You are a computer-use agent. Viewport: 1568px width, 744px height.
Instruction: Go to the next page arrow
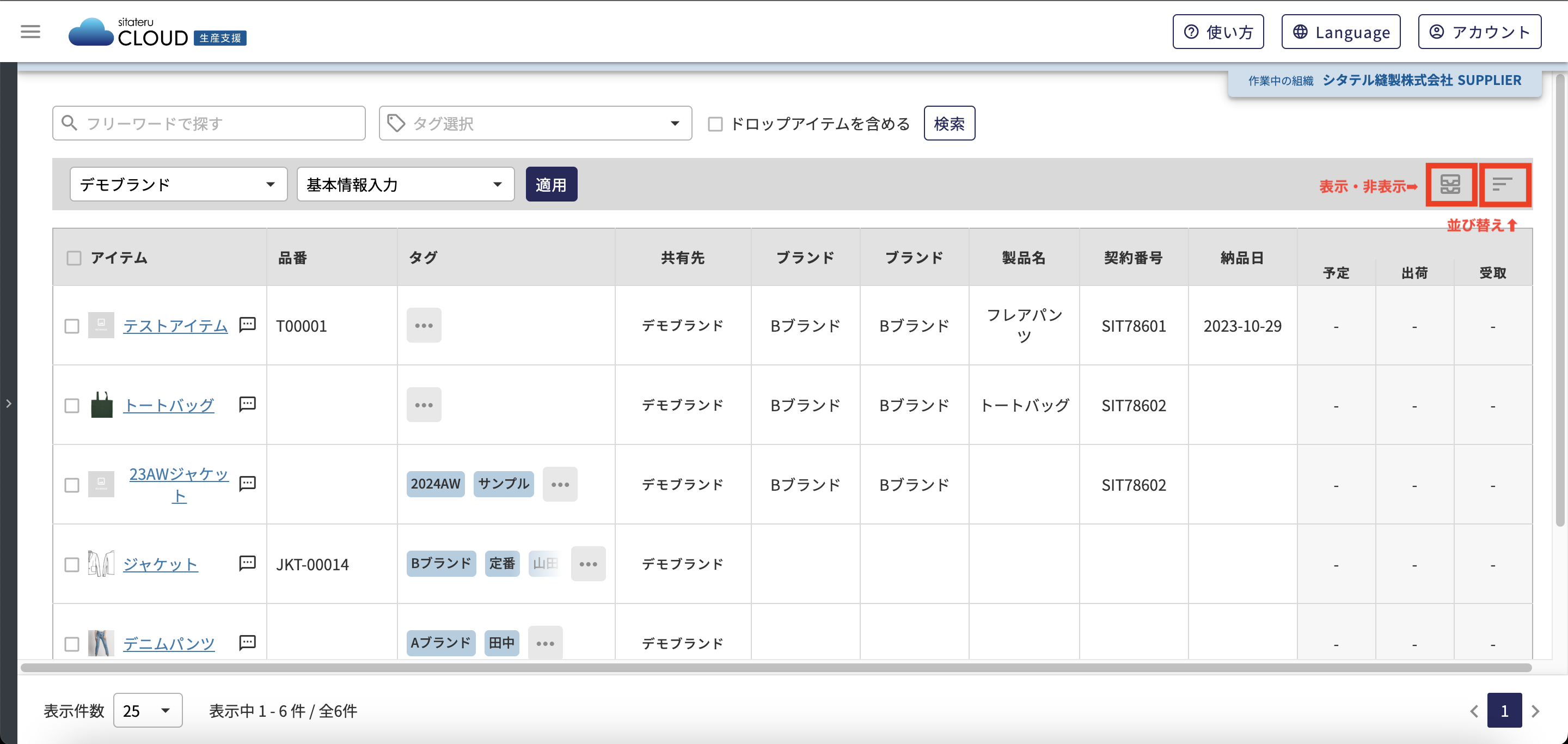tap(1536, 711)
